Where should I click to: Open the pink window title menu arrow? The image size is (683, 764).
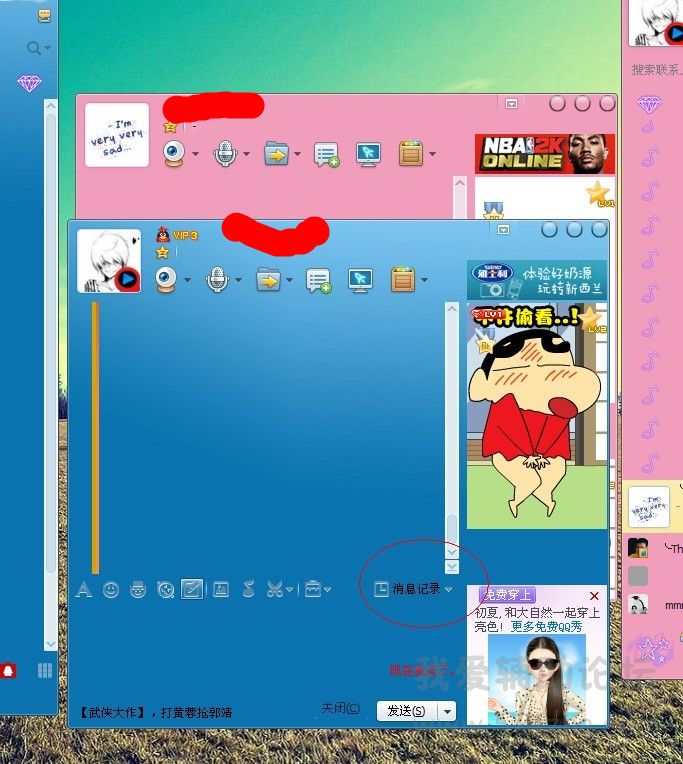pyautogui.click(x=511, y=103)
